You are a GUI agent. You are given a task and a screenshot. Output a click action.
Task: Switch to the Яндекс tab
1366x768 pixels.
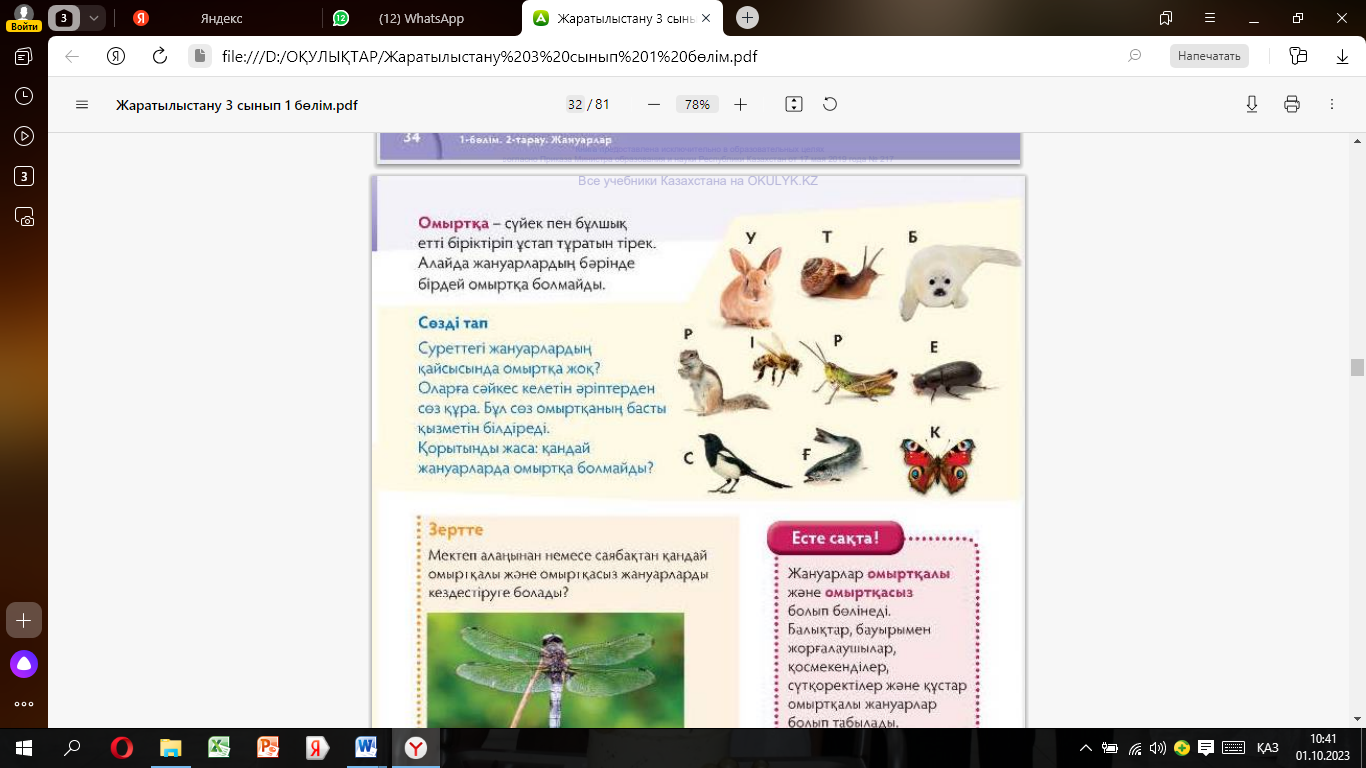tap(220, 18)
